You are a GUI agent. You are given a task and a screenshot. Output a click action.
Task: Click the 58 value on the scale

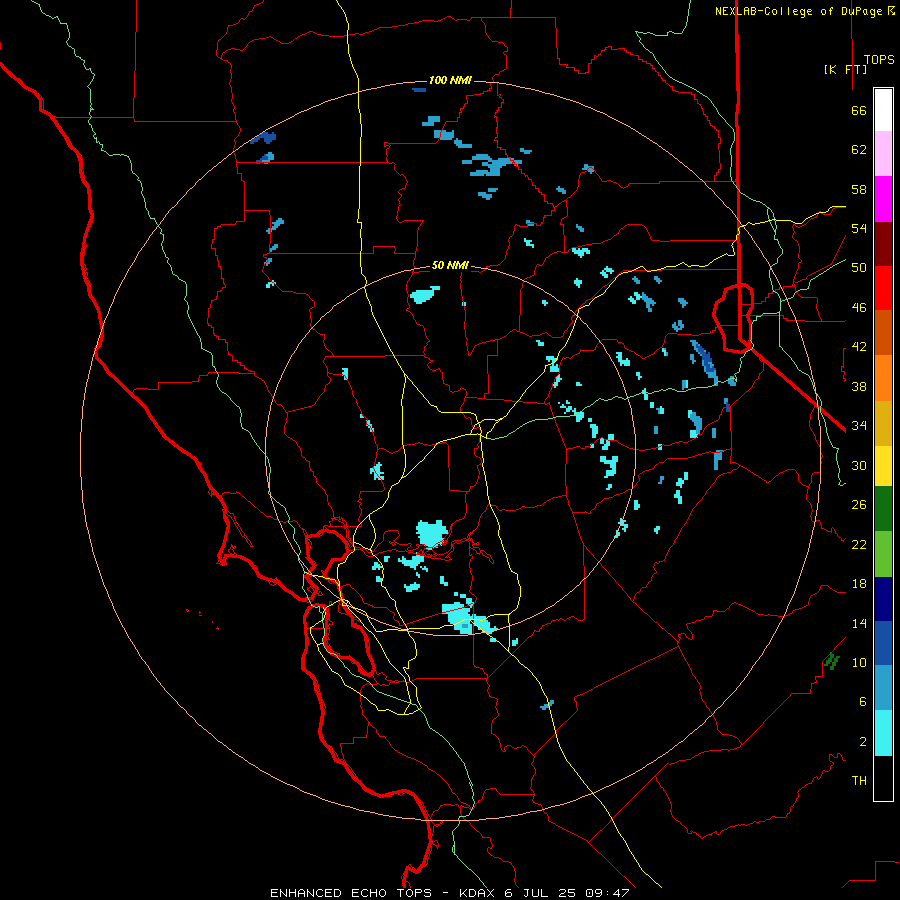(x=859, y=189)
